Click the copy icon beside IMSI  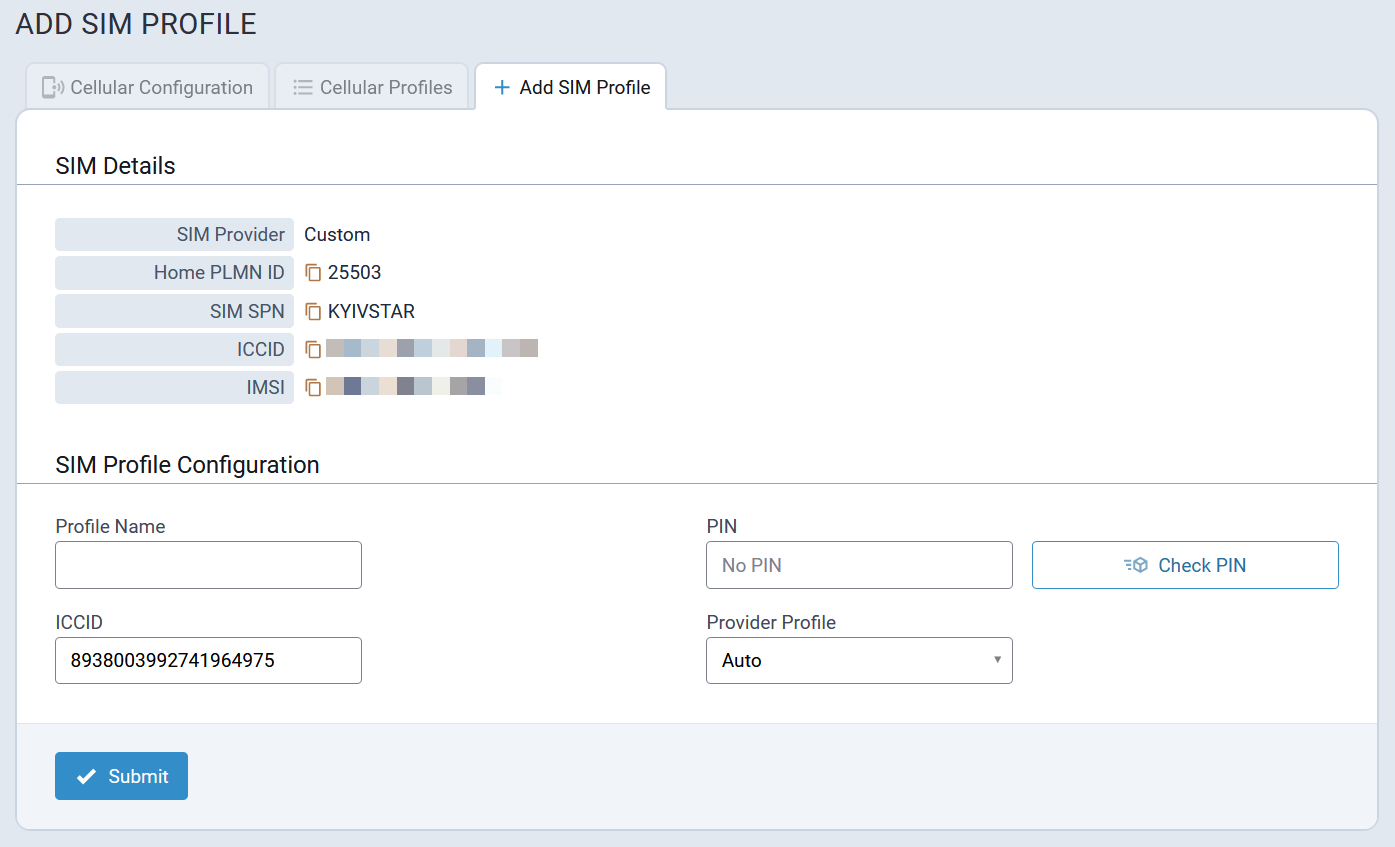[x=313, y=388]
